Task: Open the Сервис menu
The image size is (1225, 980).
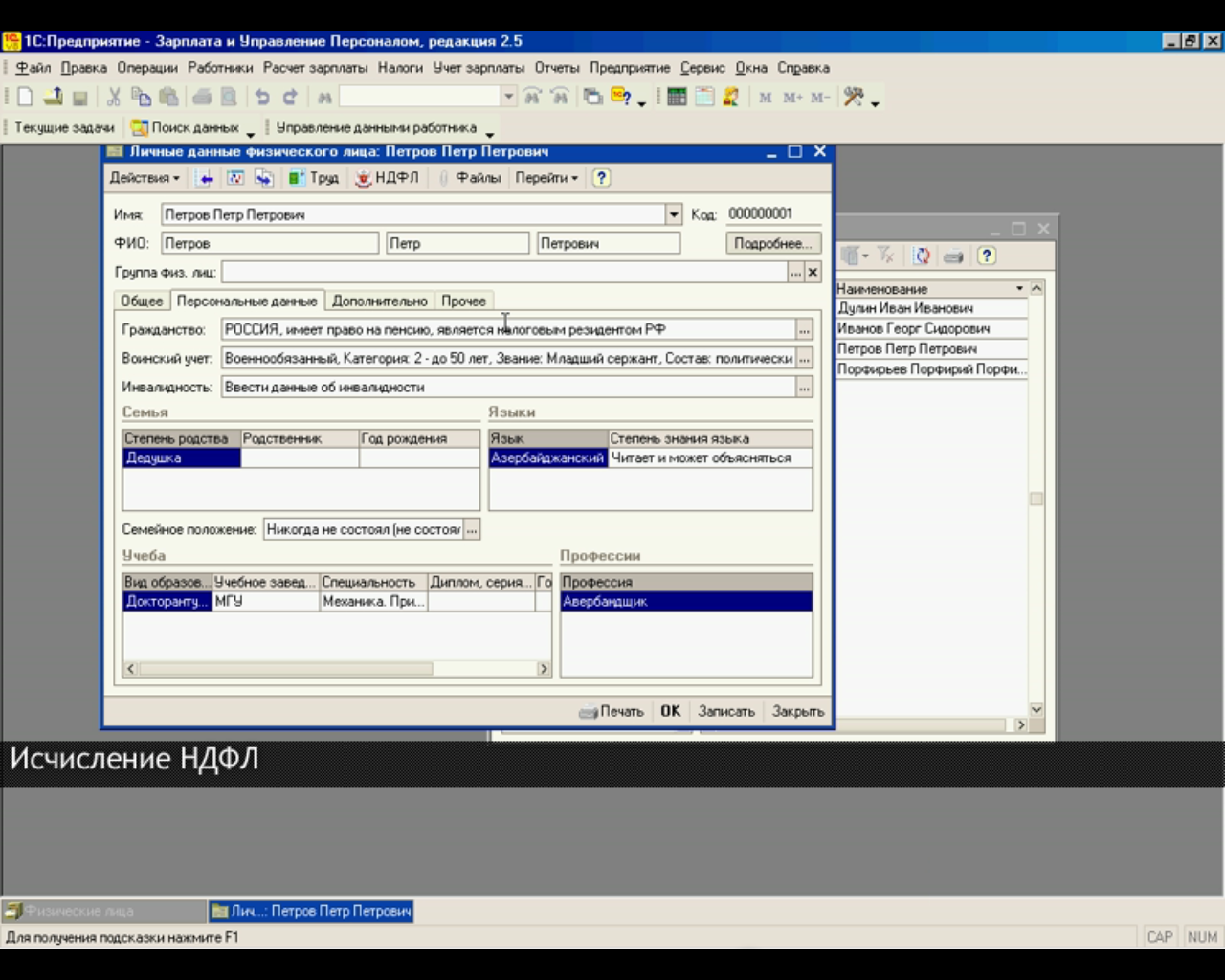Action: click(702, 68)
